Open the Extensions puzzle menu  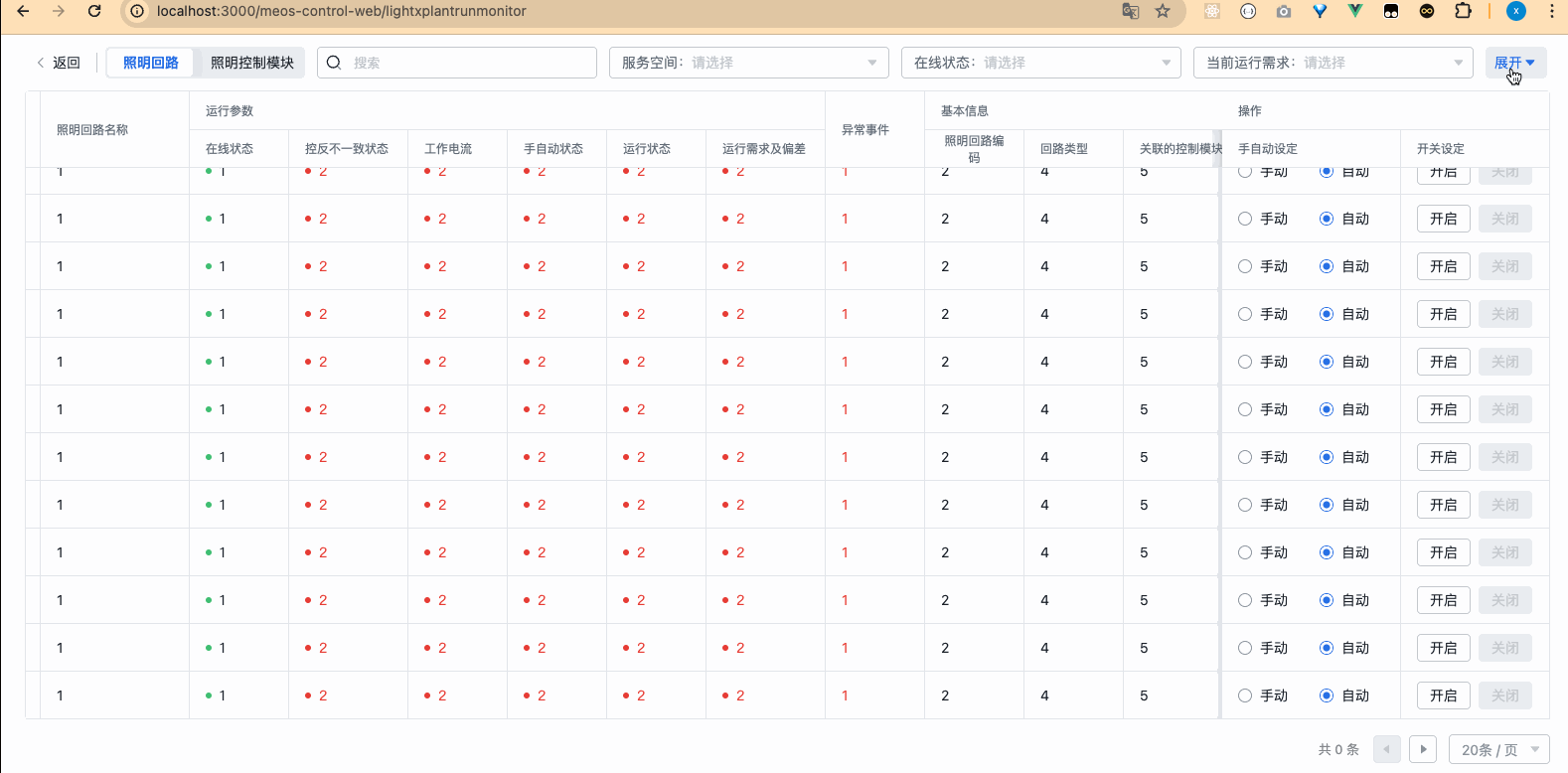pos(1463,11)
